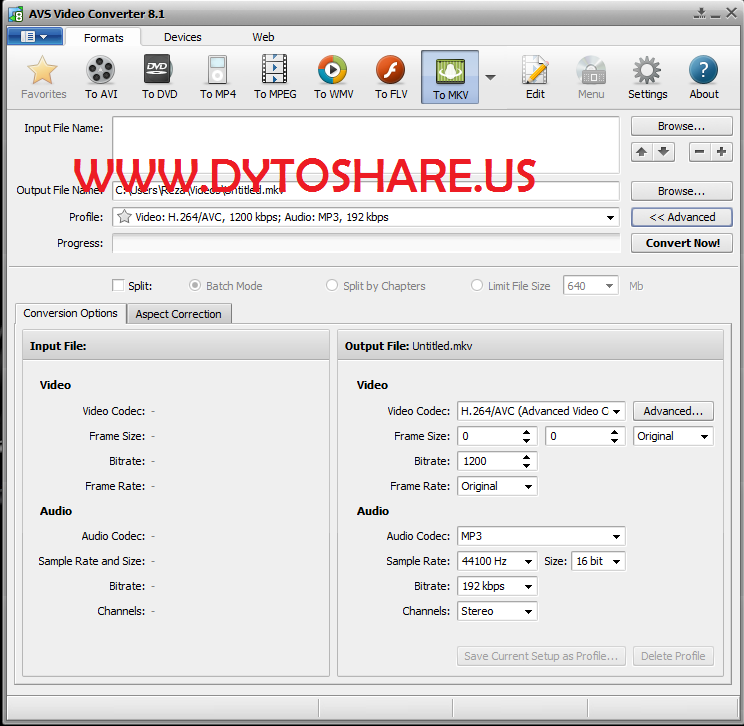Switch to the Web tab

pos(263,37)
